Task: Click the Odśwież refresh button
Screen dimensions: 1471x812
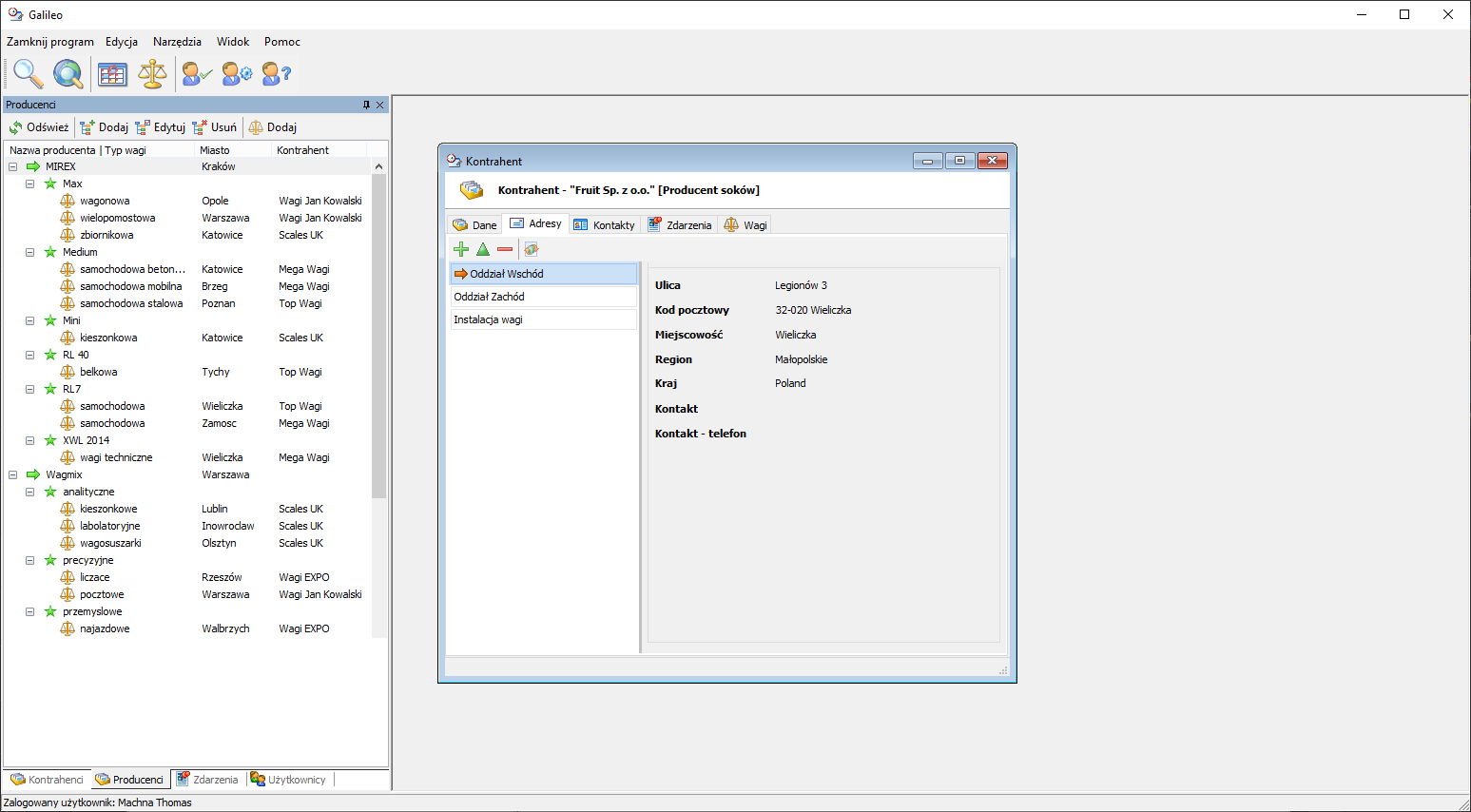Action: click(x=39, y=127)
